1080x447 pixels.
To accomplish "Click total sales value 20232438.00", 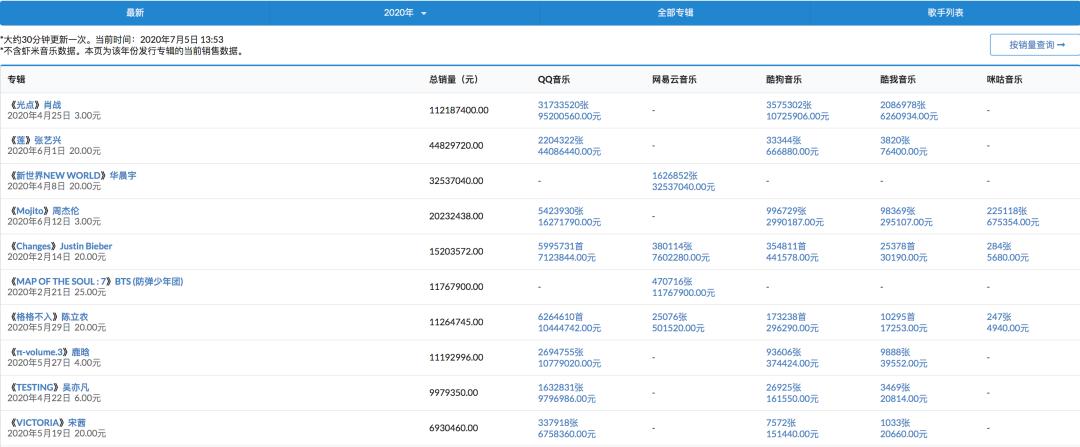I will pos(456,216).
